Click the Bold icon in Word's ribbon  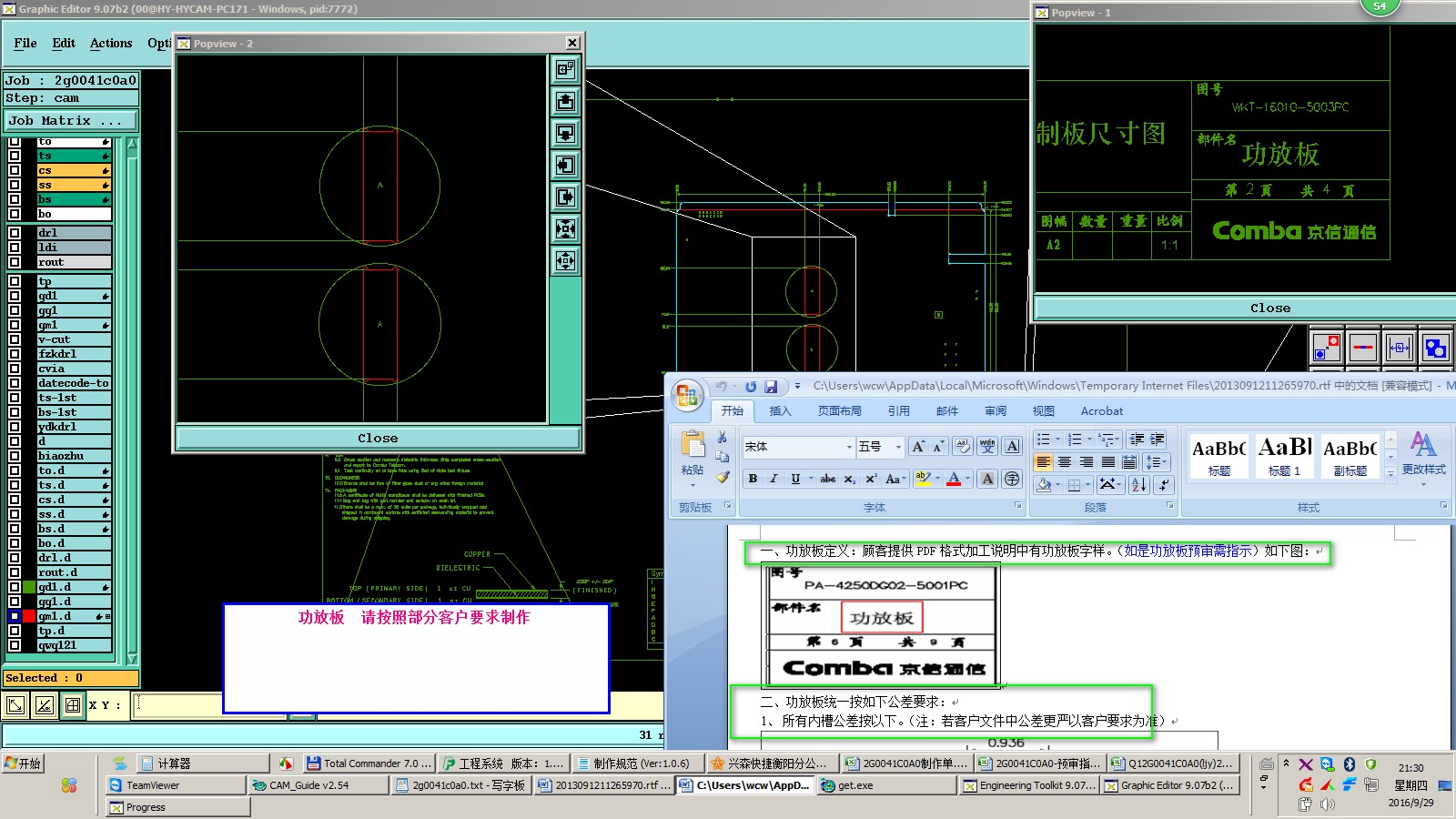click(x=753, y=479)
